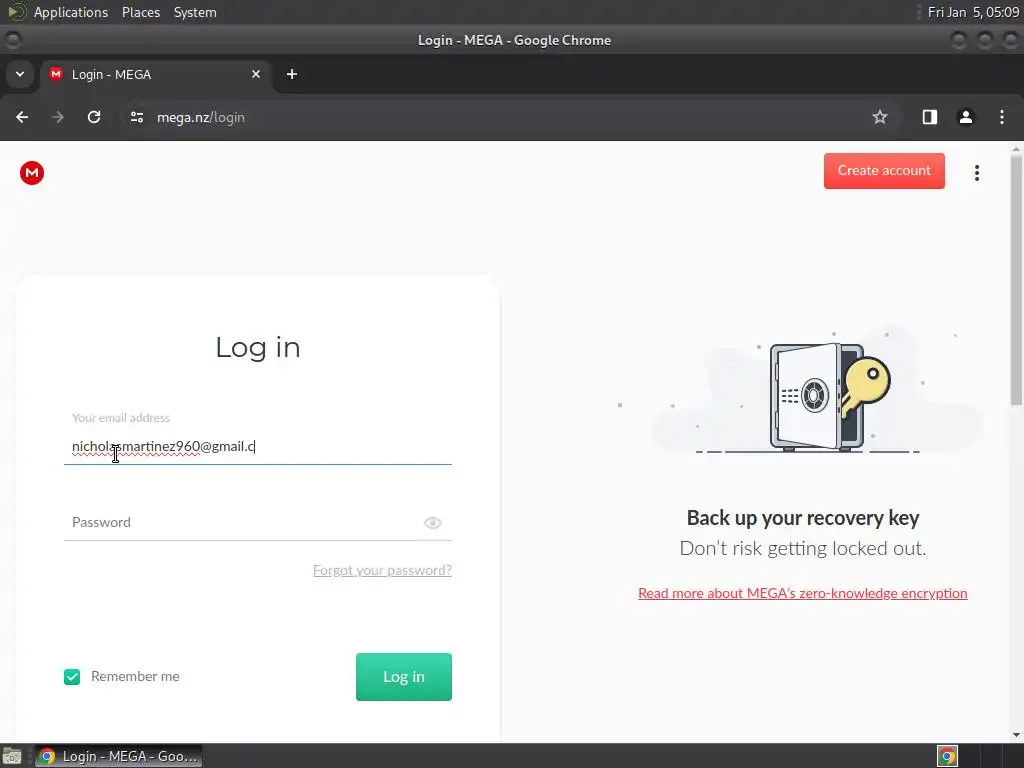Viewport: 1024px width, 768px height.
Task: Click the page vertical scrollbar thumb
Action: pos(1016,281)
